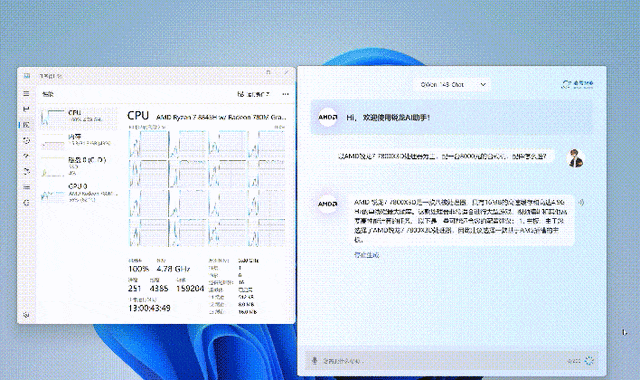Select GPU 0 entry in performance list
Image resolution: width=640 pixels, height=380 pixels.
tap(80, 193)
